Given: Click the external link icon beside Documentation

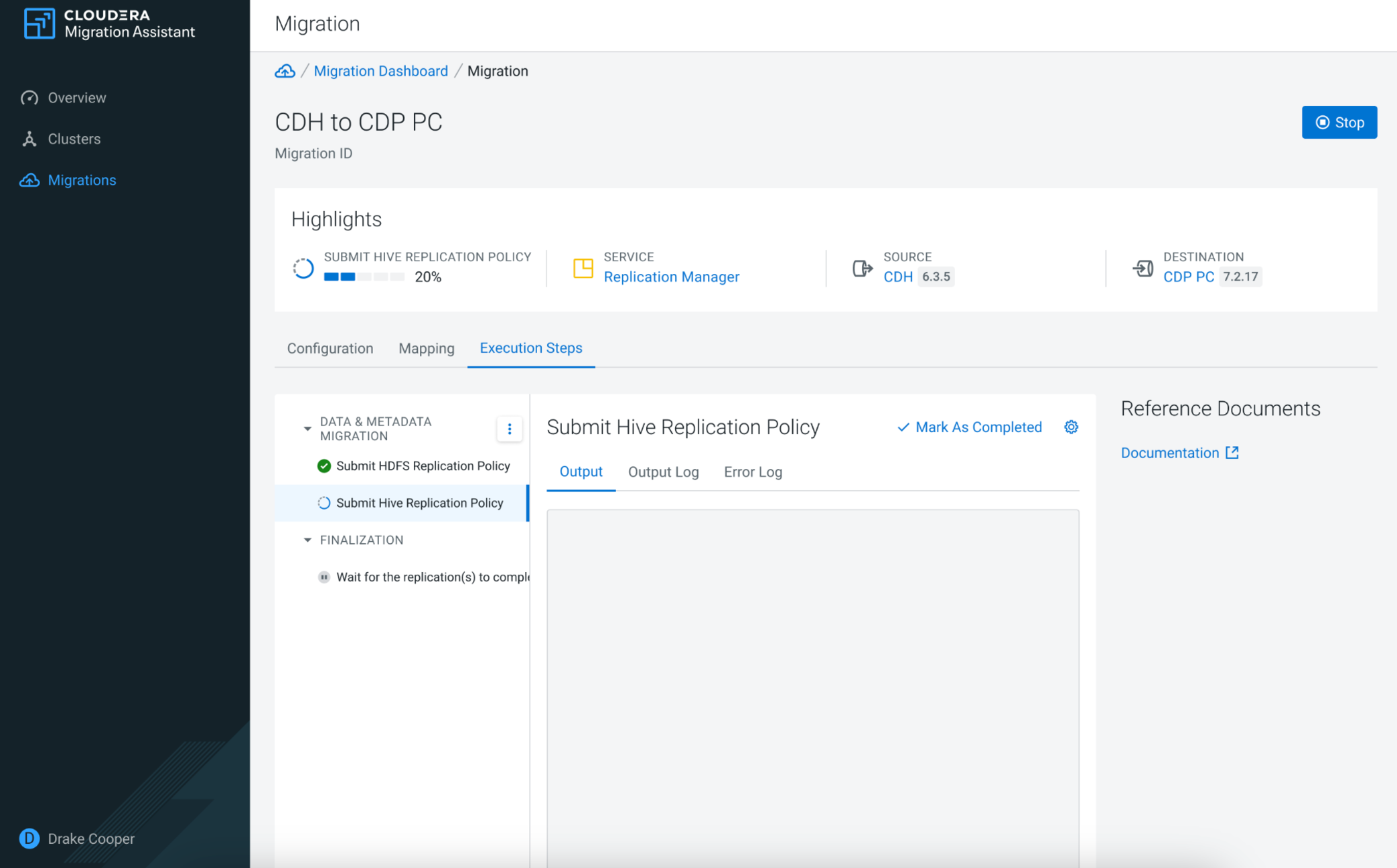Looking at the screenshot, I should coord(1232,453).
